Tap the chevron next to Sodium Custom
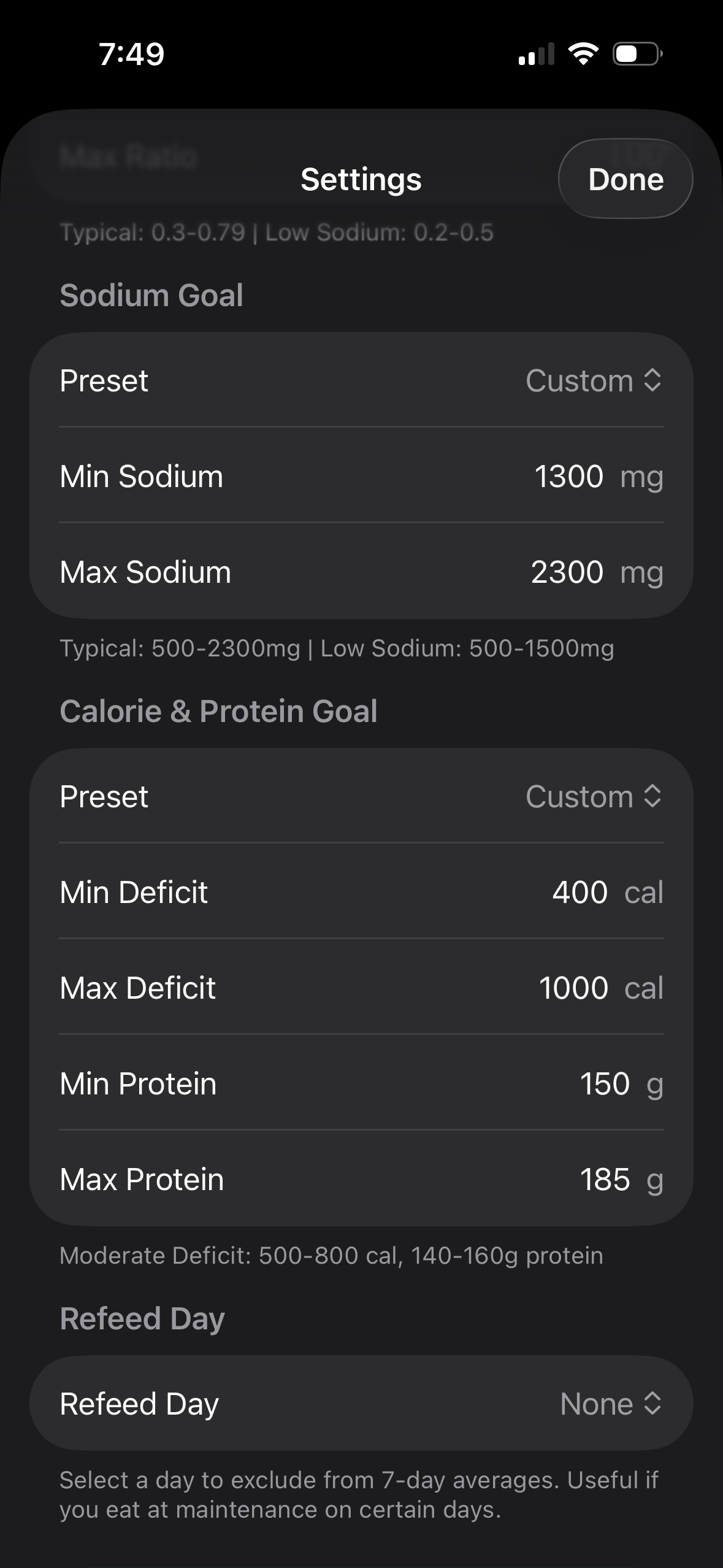The width and height of the screenshot is (723, 1568). click(653, 380)
